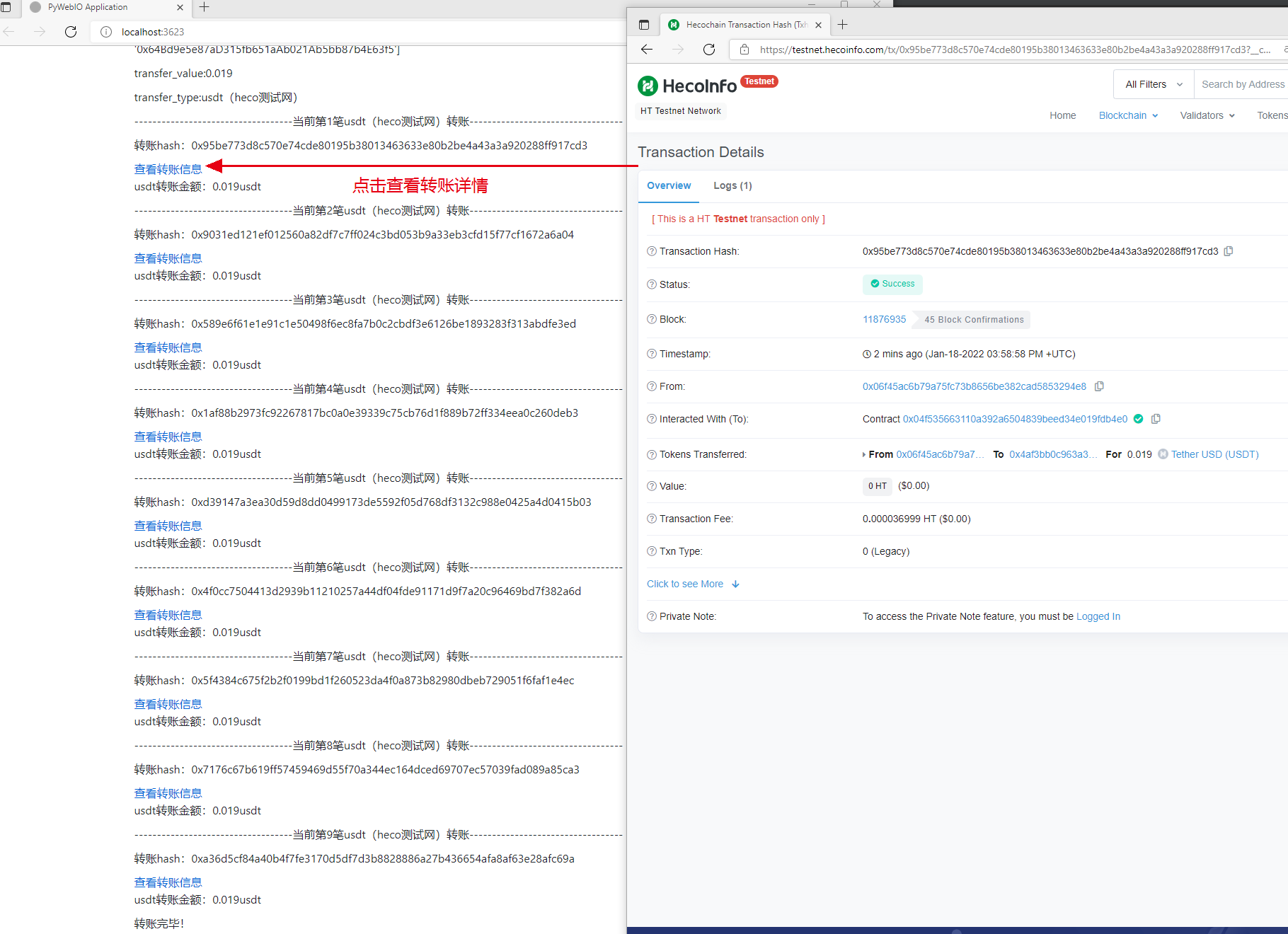Click the Home nav item
Viewport: 1288px width, 934px height.
(1062, 115)
